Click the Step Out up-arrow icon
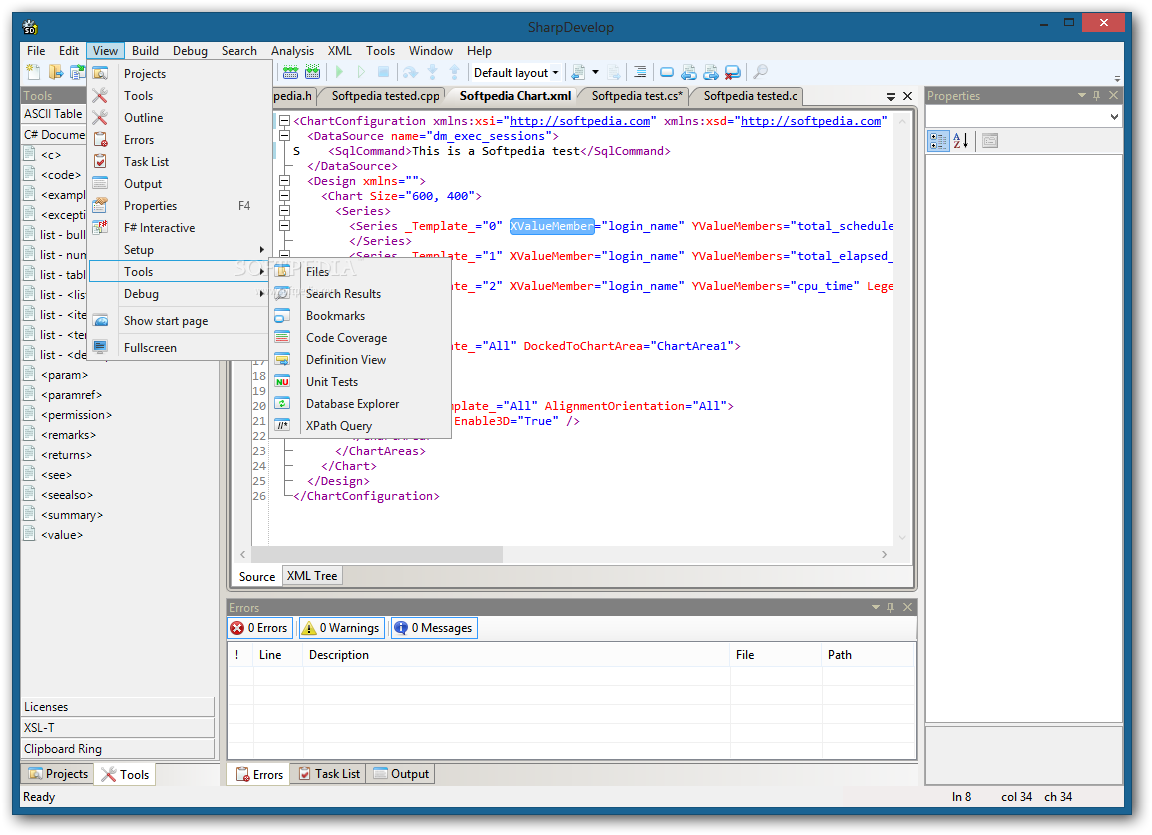Viewport: 1152px width, 835px height. 455,72
